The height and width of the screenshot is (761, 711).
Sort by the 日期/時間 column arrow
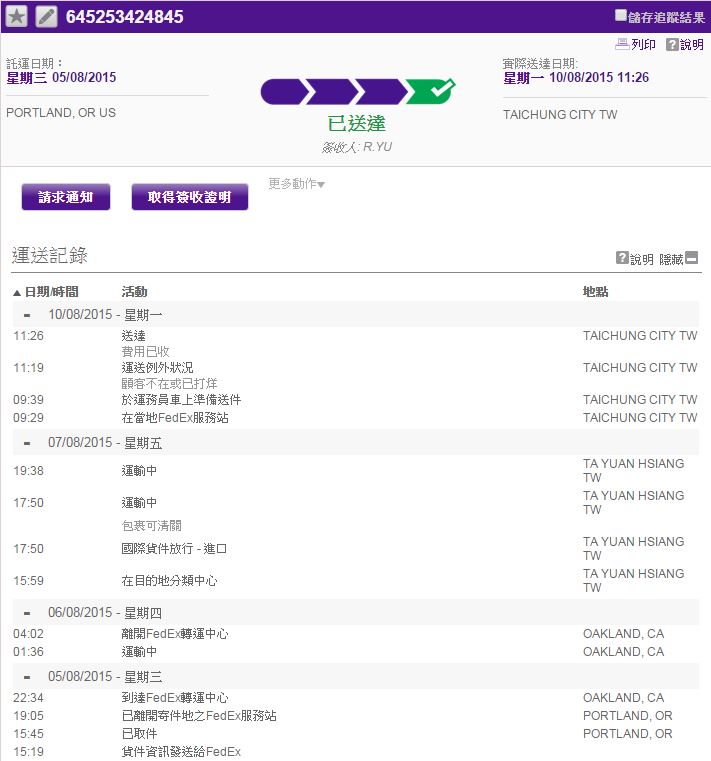(x=17, y=293)
